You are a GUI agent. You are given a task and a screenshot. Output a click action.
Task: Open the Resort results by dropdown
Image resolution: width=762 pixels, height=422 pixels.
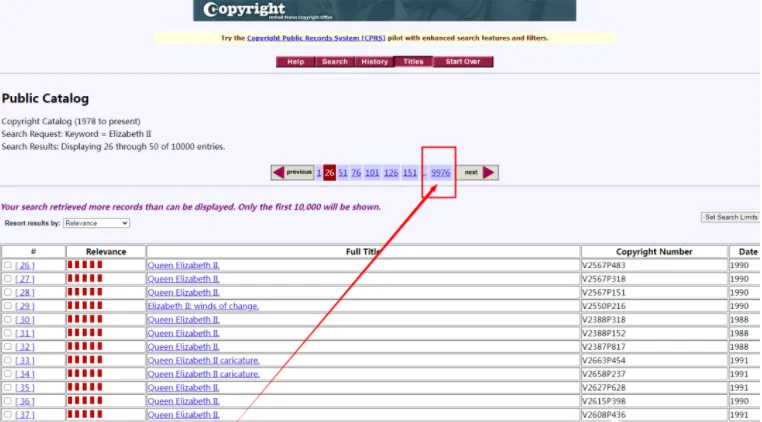96,223
